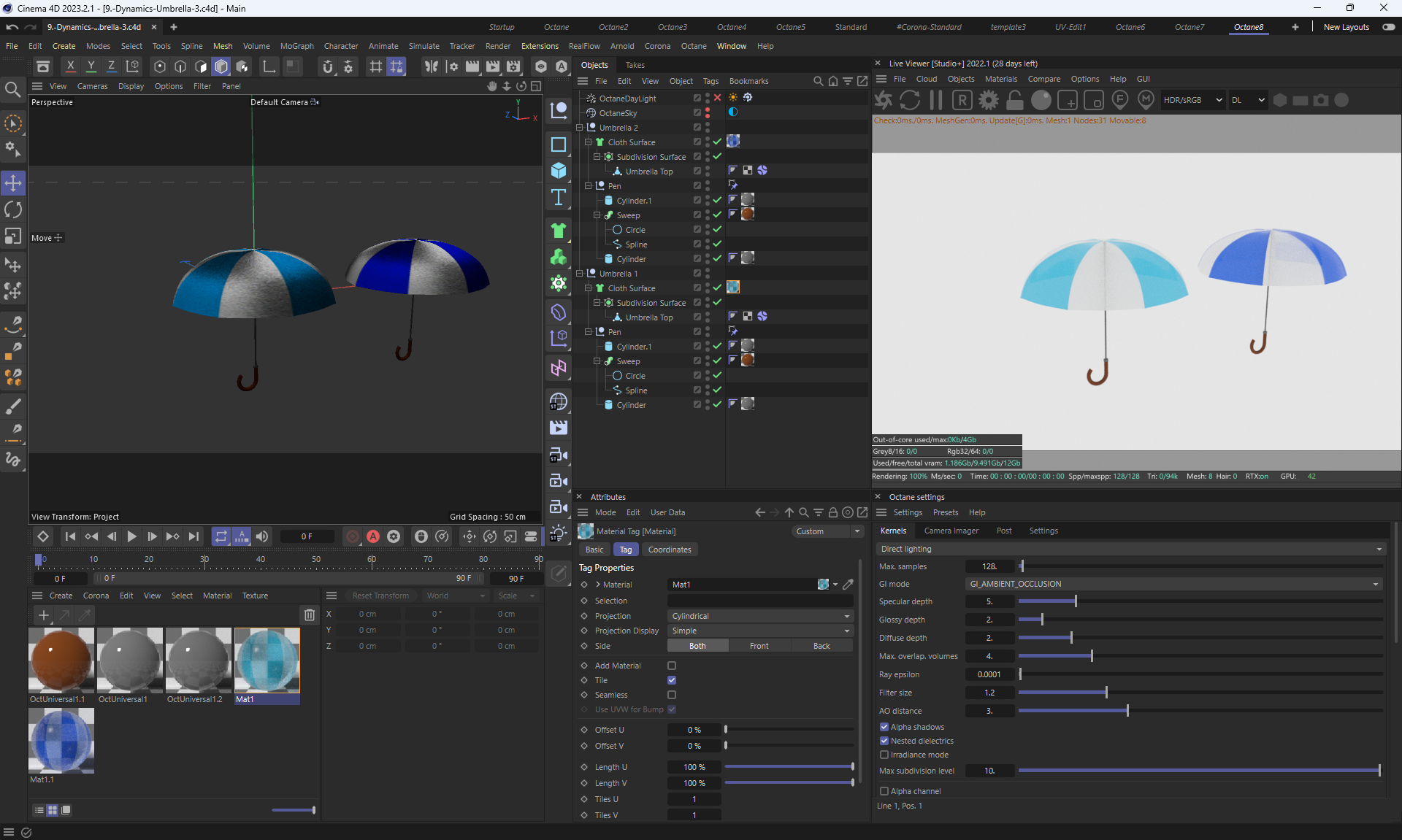This screenshot has width=1402, height=840.
Task: Select the Mat1.1 blue material thumbnail
Action: [61, 741]
